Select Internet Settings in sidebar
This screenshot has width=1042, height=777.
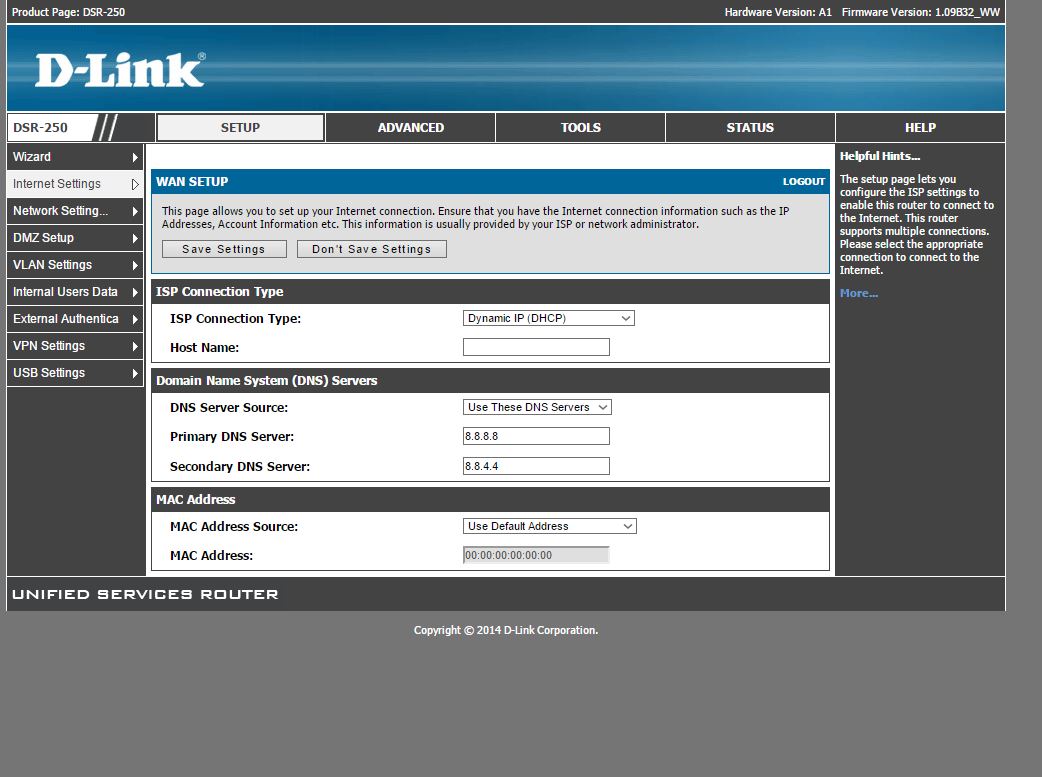75,184
